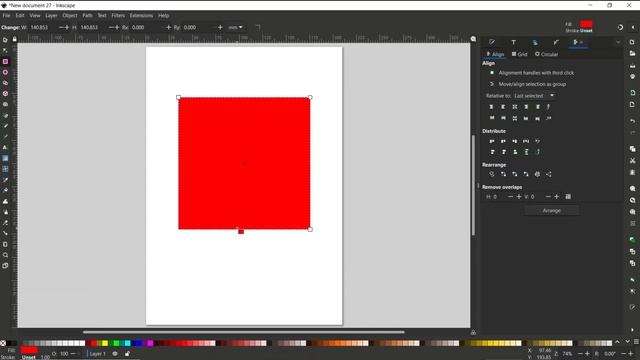Select the Spiral tool

click(x=5, y=104)
